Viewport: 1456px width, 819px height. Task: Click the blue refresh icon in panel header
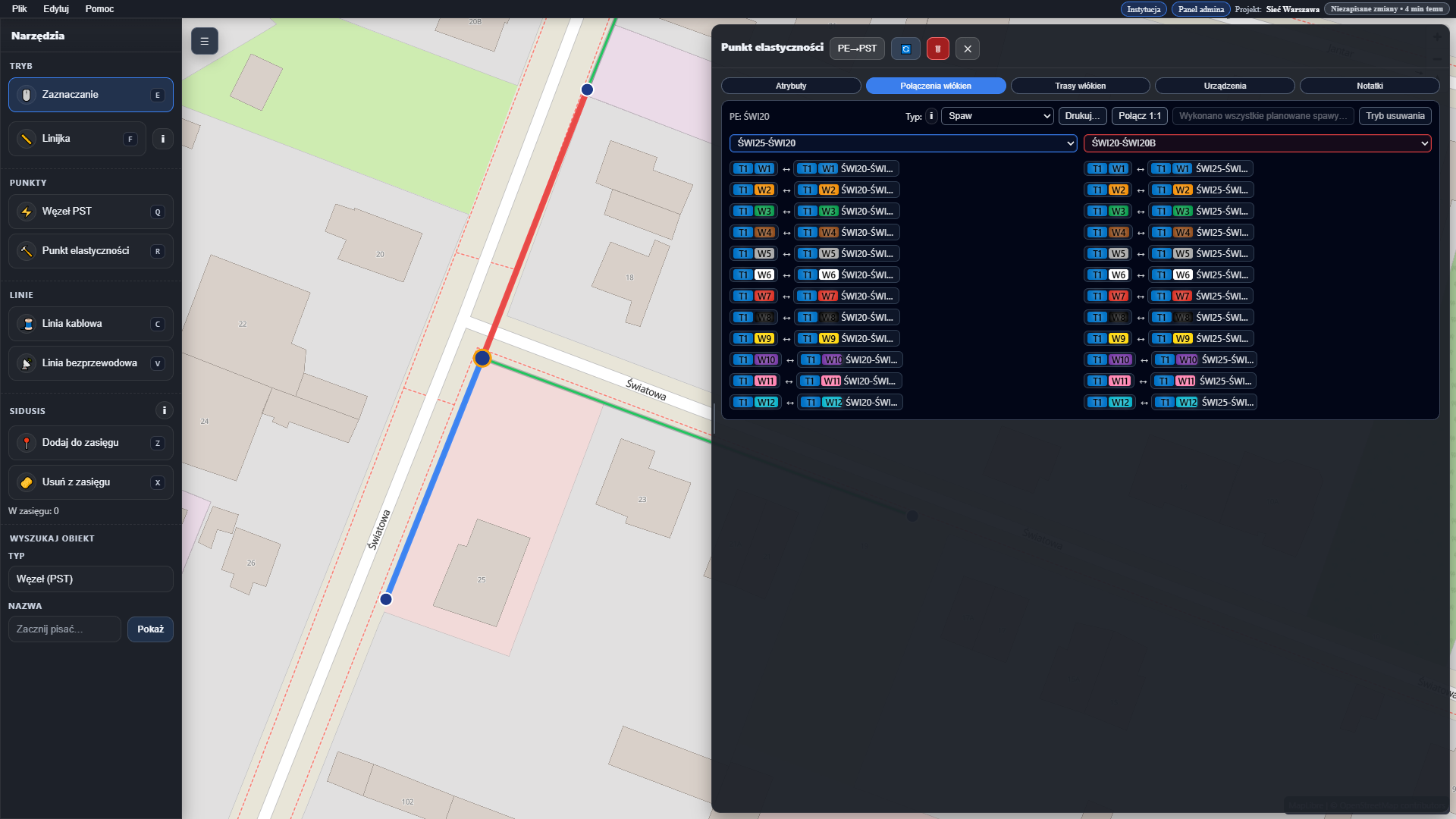(905, 49)
